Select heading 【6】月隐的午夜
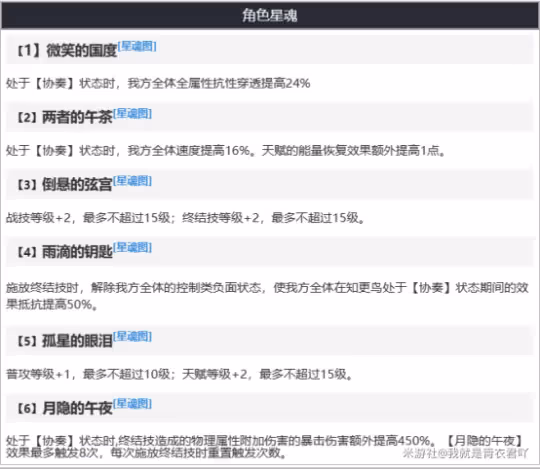540x470 pixels. point(65,408)
